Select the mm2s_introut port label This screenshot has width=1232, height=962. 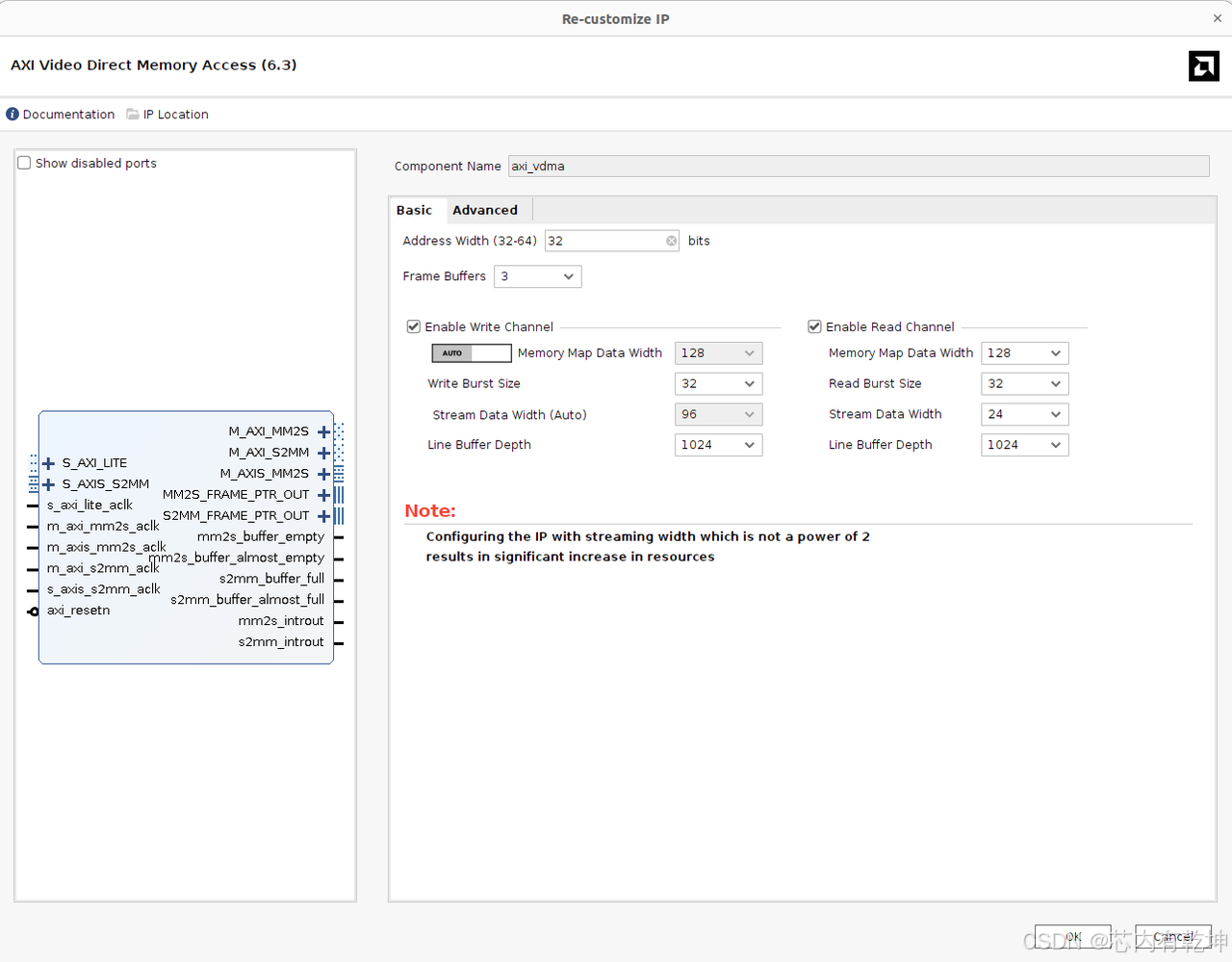point(281,621)
